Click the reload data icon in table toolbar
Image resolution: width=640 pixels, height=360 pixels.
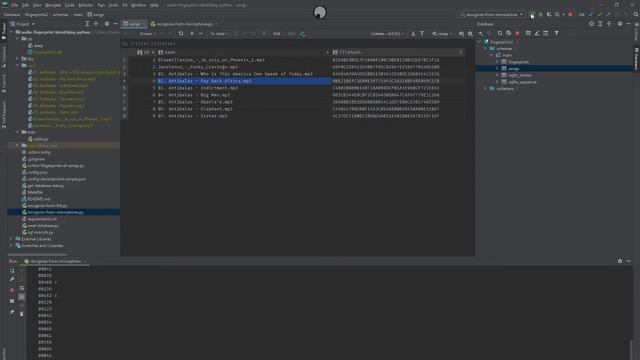pyautogui.click(x=181, y=33)
